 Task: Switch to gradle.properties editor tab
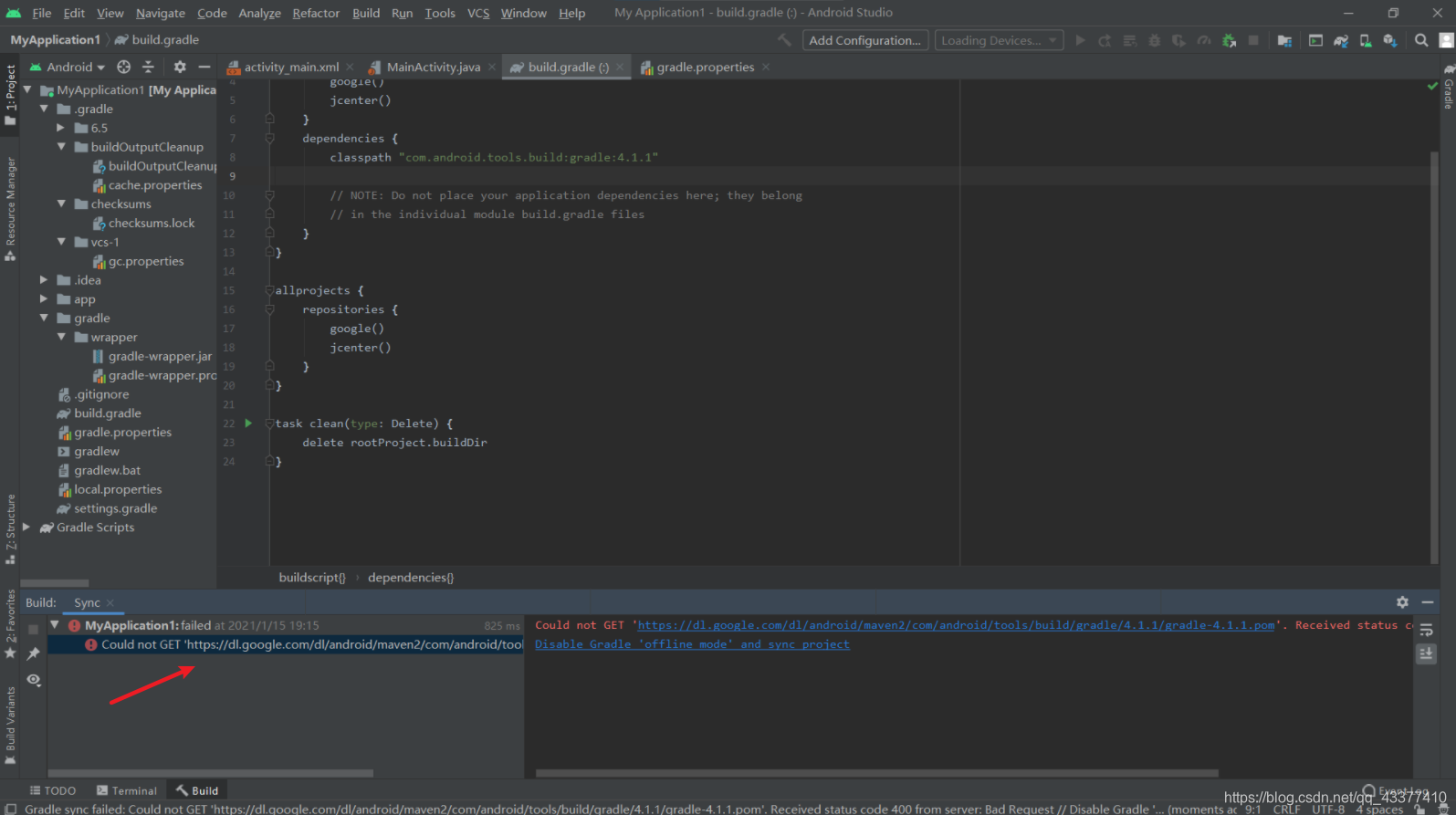(x=705, y=67)
